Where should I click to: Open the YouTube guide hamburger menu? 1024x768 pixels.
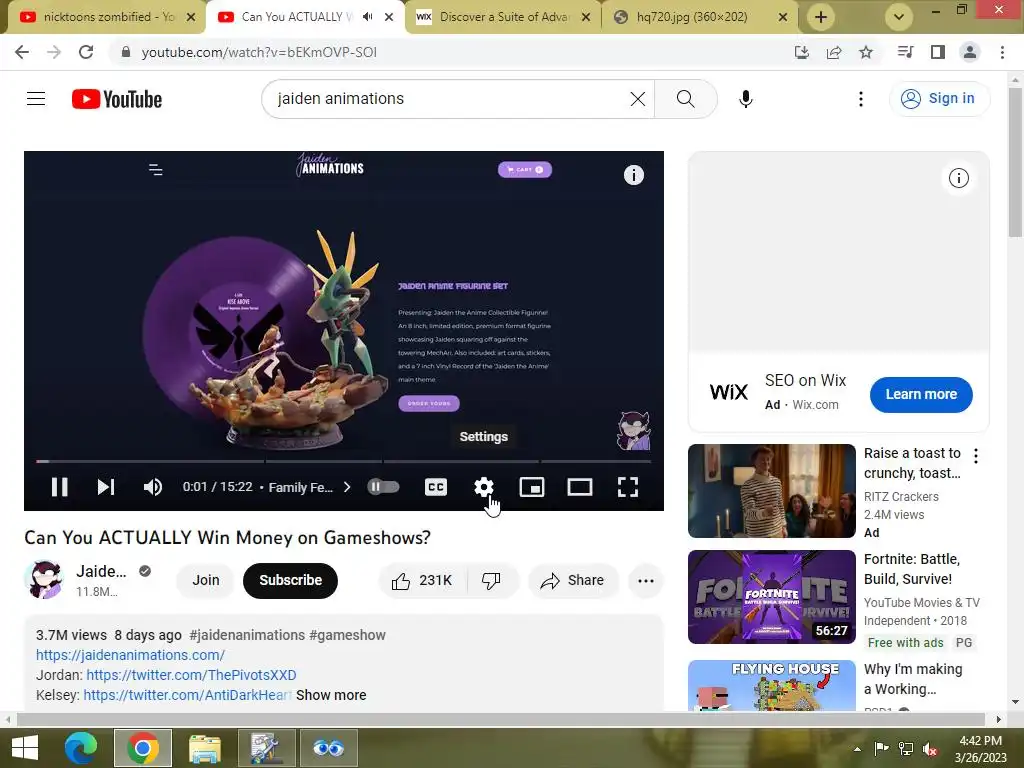click(x=36, y=99)
